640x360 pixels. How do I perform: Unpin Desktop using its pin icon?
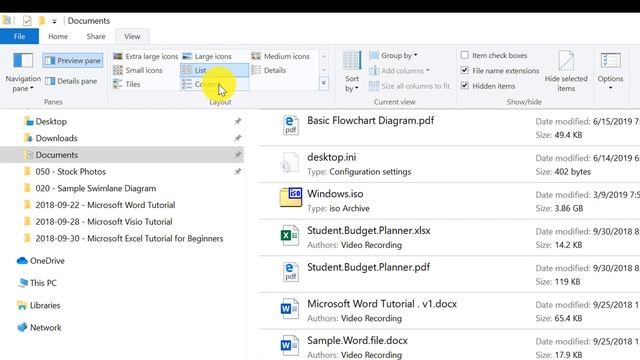[238, 121]
